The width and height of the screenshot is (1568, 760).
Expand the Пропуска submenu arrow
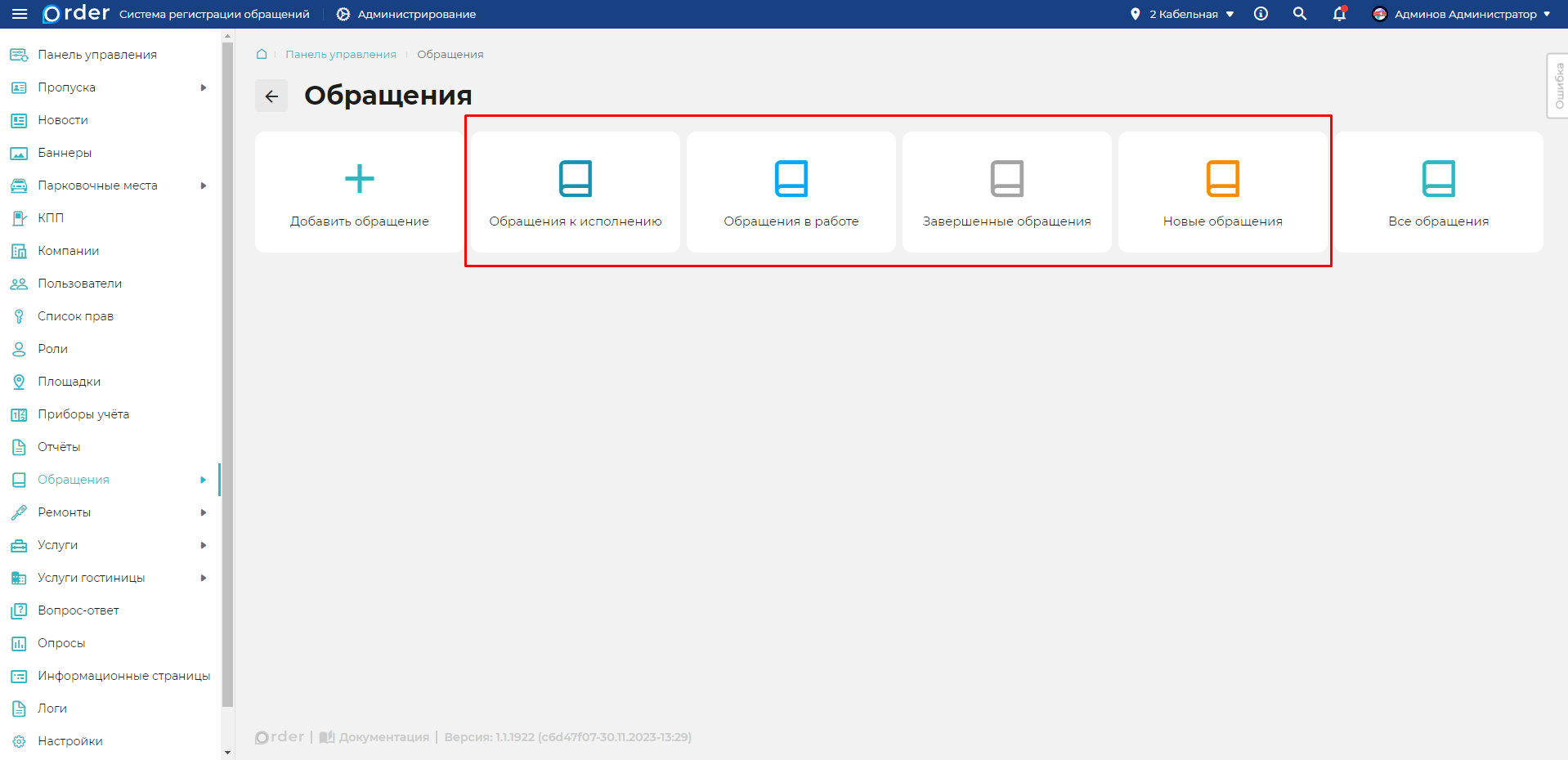pyautogui.click(x=204, y=87)
